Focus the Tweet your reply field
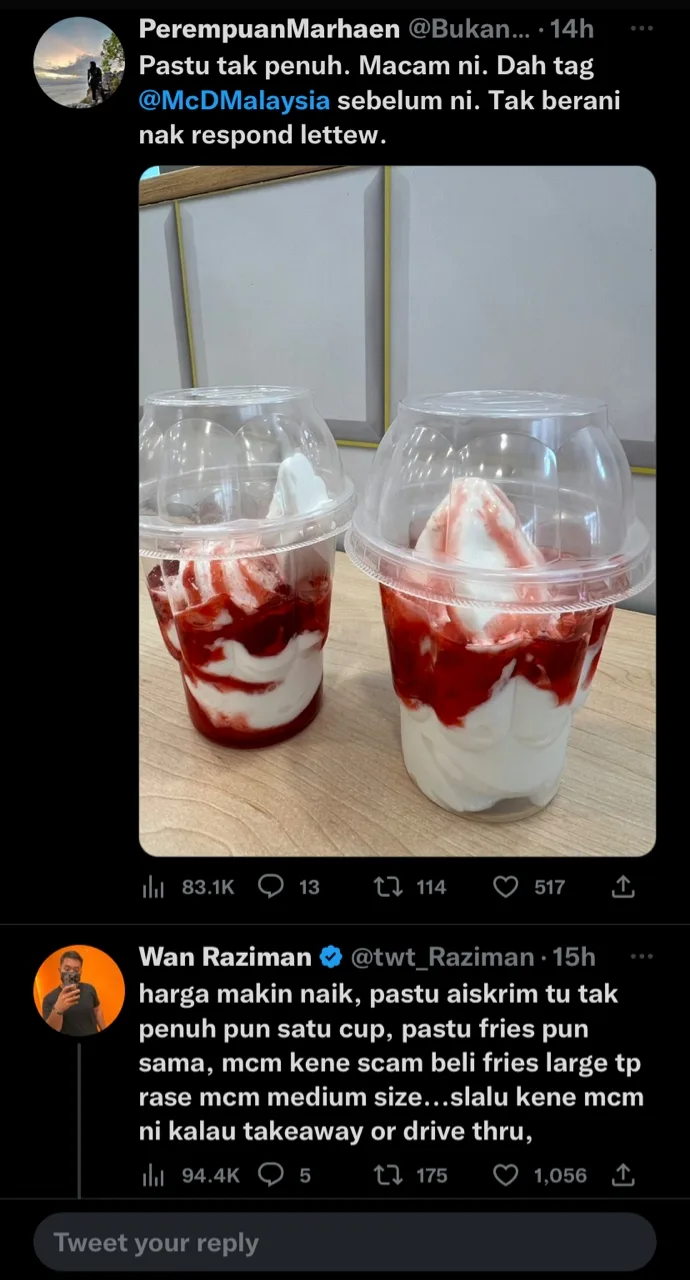This screenshot has height=1280, width=690. [345, 1243]
